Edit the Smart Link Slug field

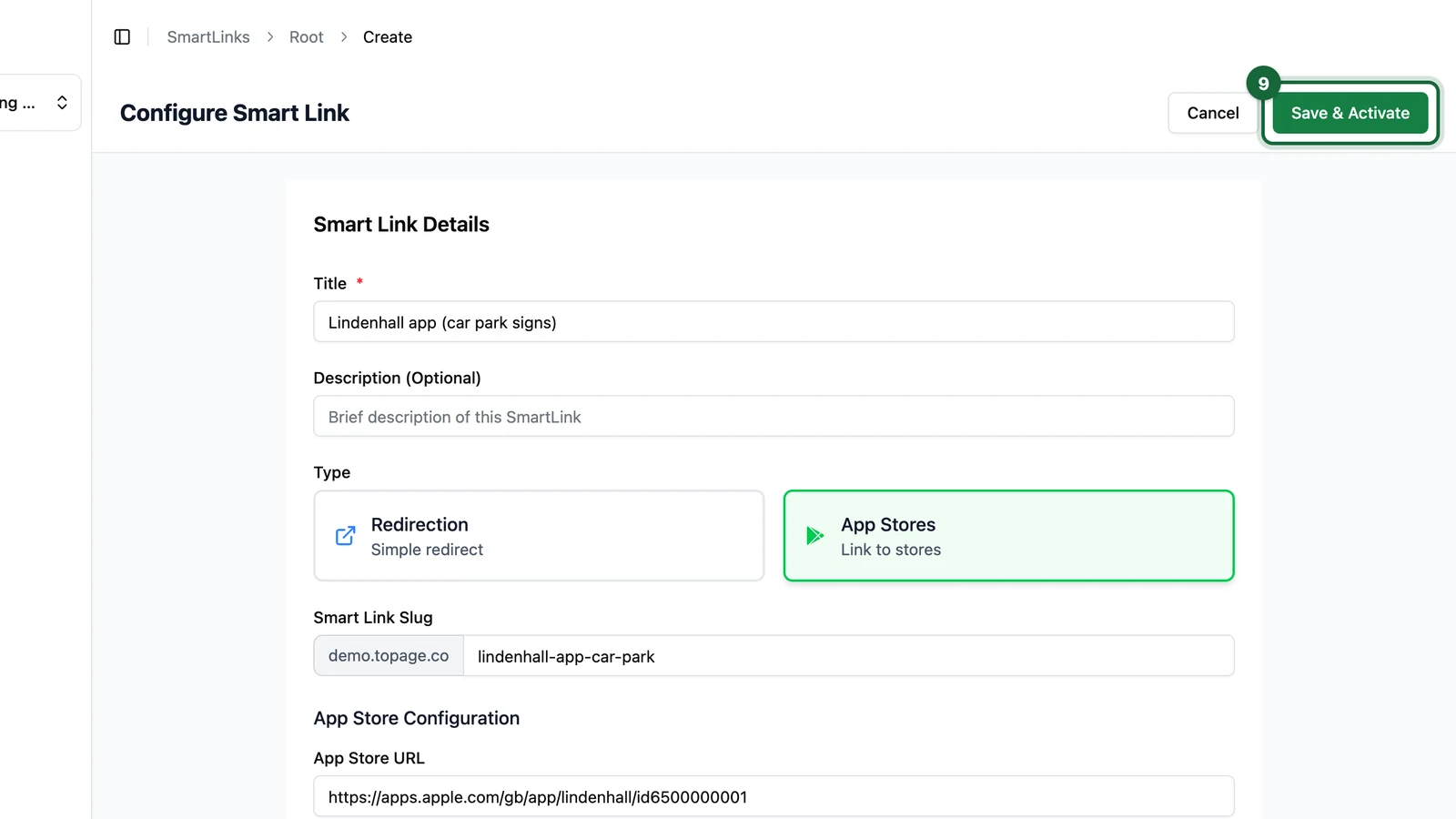(848, 656)
